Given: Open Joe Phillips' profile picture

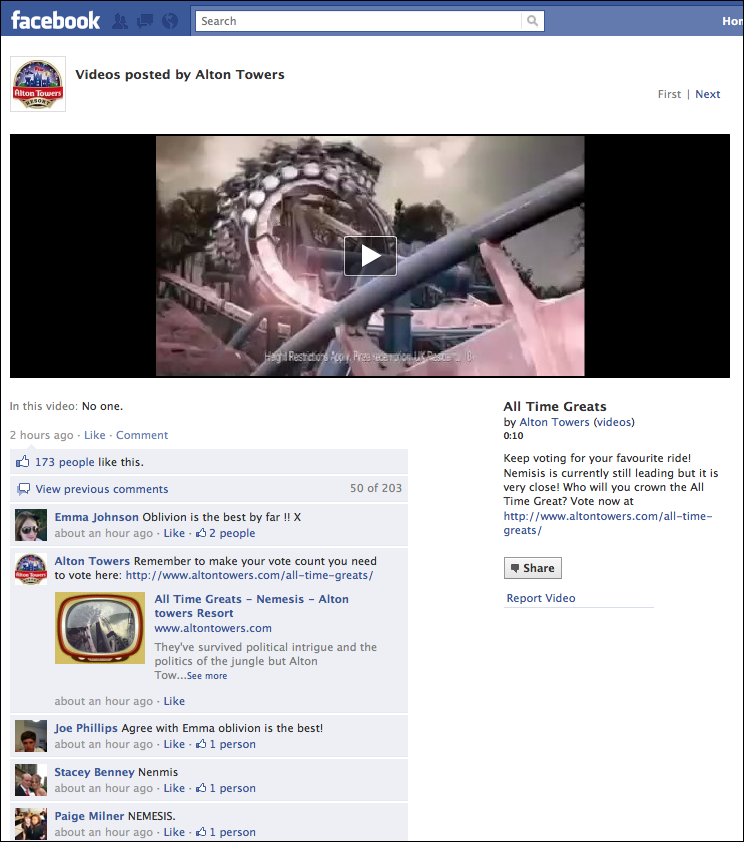Looking at the screenshot, I should point(31,736).
